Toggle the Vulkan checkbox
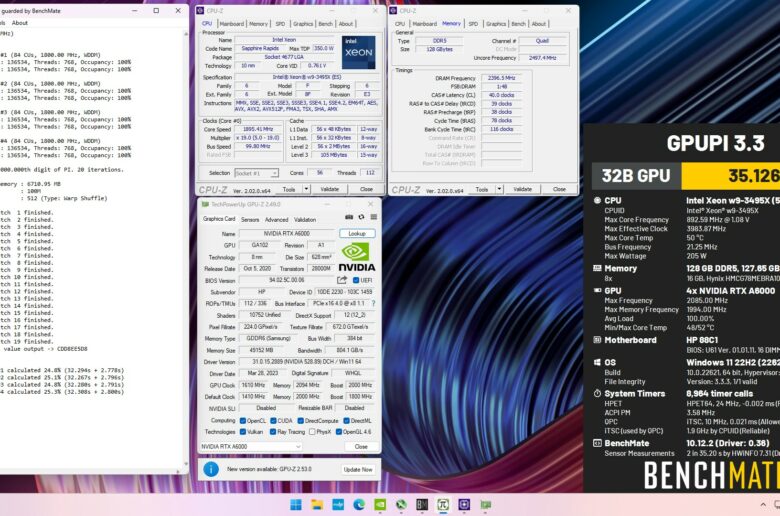Image resolution: width=780 pixels, height=516 pixels. tap(243, 432)
